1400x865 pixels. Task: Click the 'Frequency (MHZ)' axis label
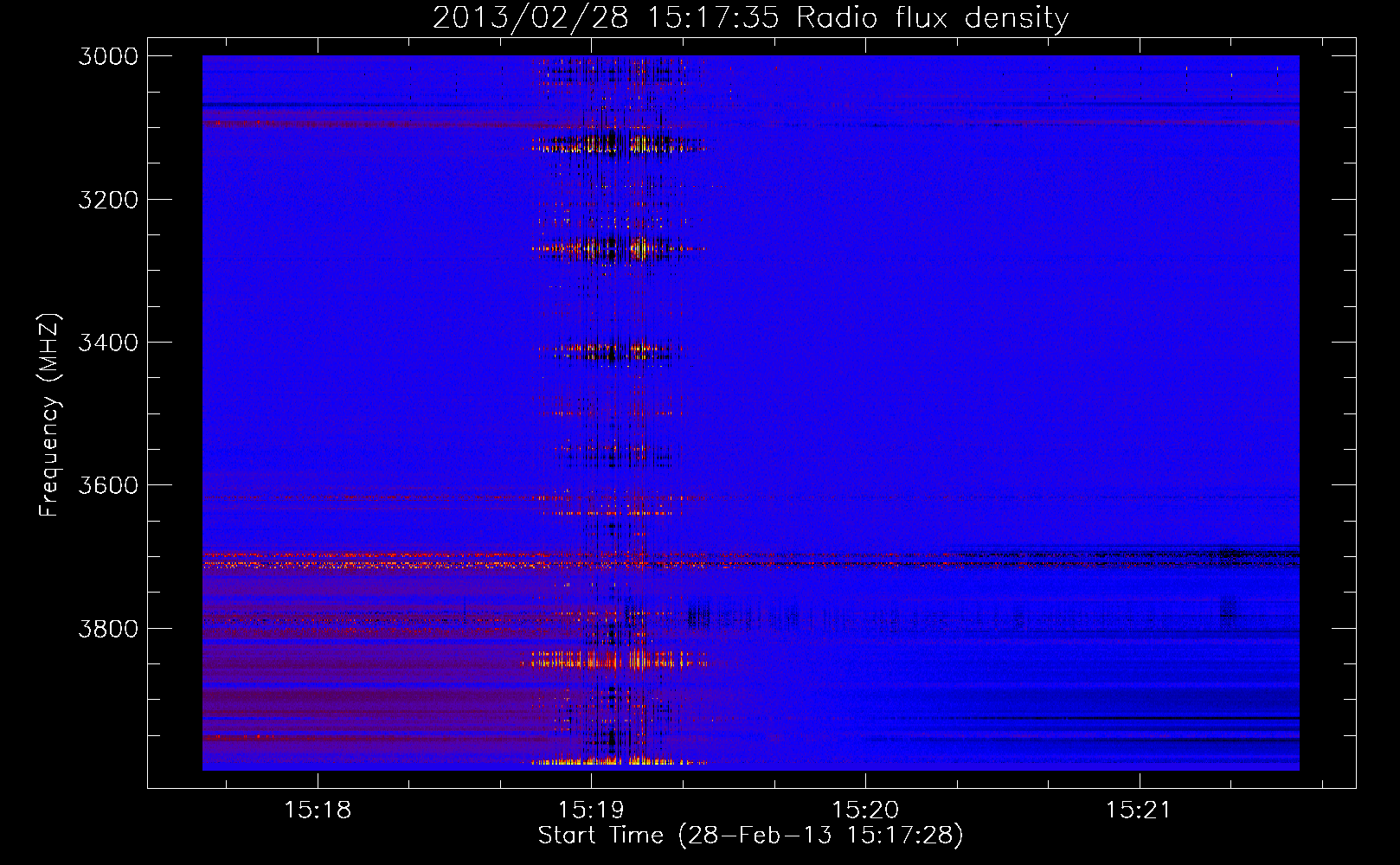(x=49, y=414)
